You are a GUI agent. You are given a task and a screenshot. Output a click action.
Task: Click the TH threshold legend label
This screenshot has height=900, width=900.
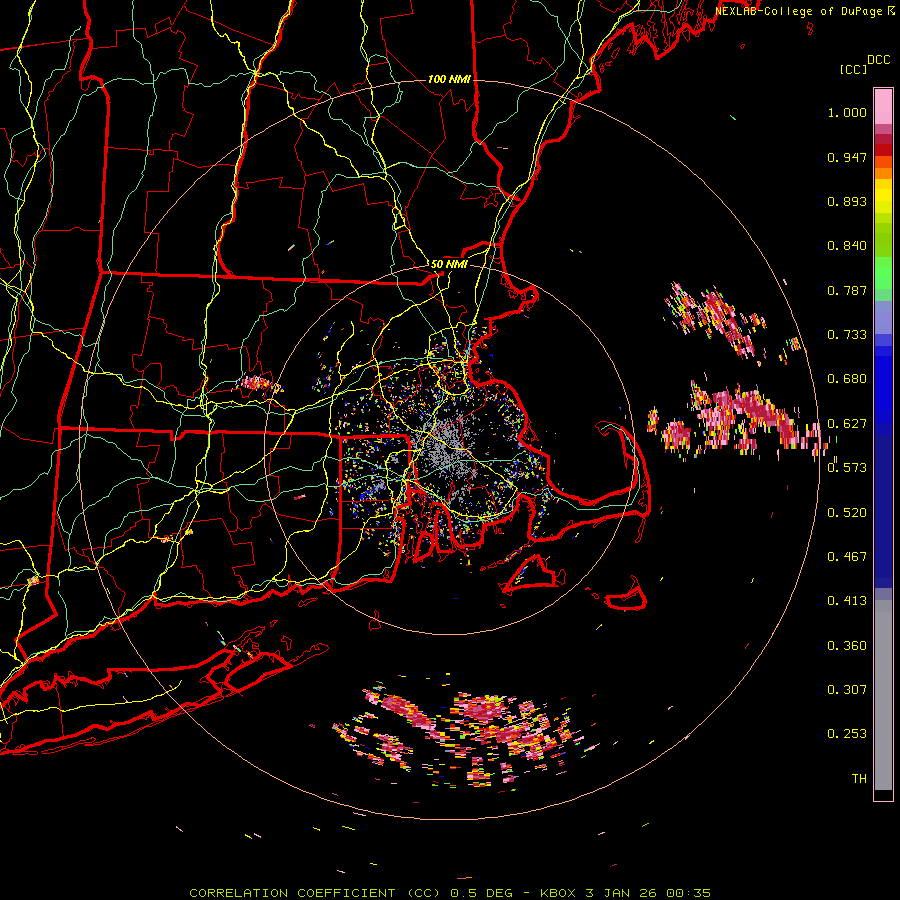[859, 779]
